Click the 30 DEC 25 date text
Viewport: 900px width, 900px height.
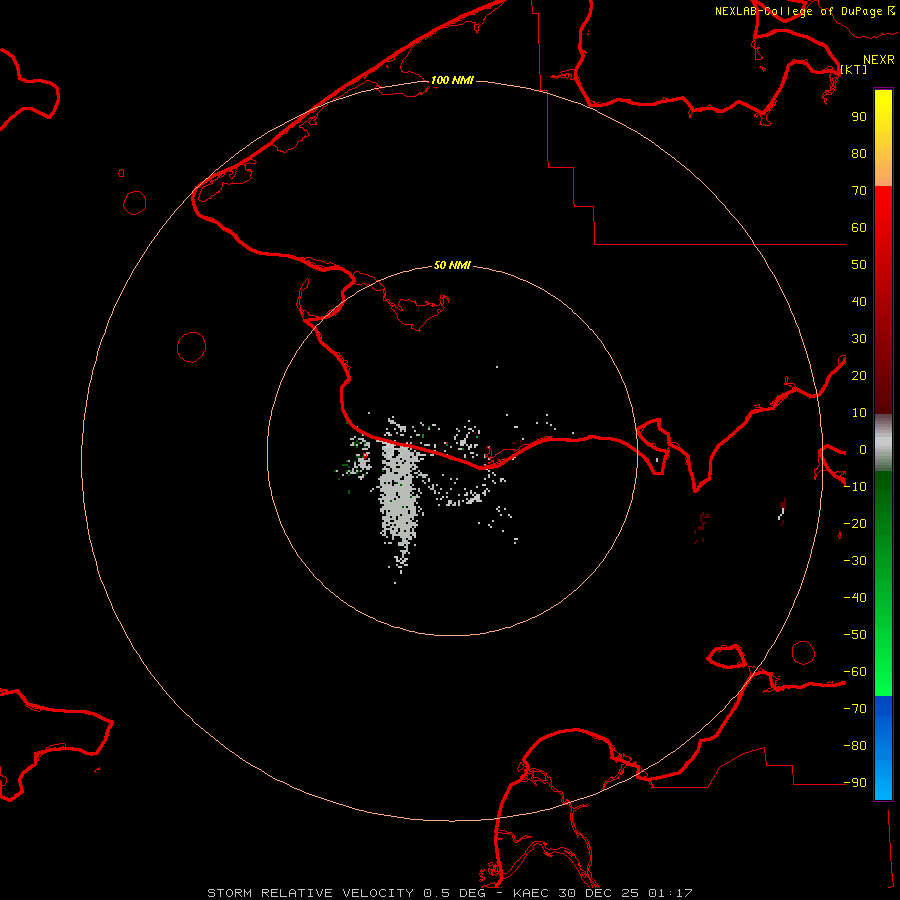(601, 893)
